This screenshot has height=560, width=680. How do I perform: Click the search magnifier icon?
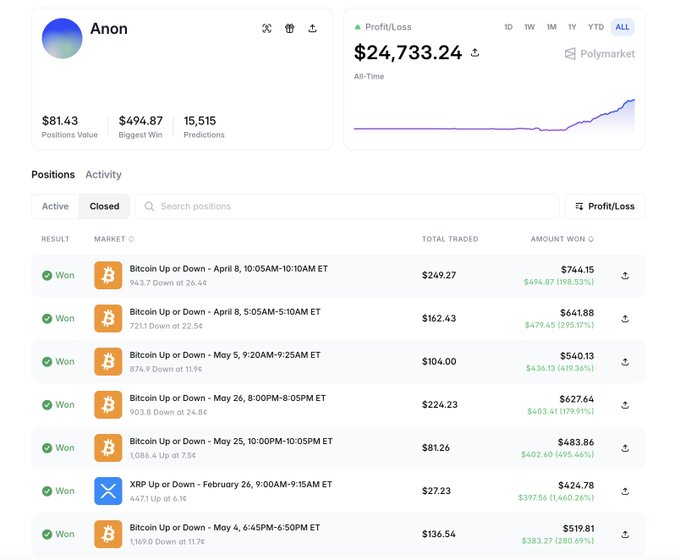[149, 206]
